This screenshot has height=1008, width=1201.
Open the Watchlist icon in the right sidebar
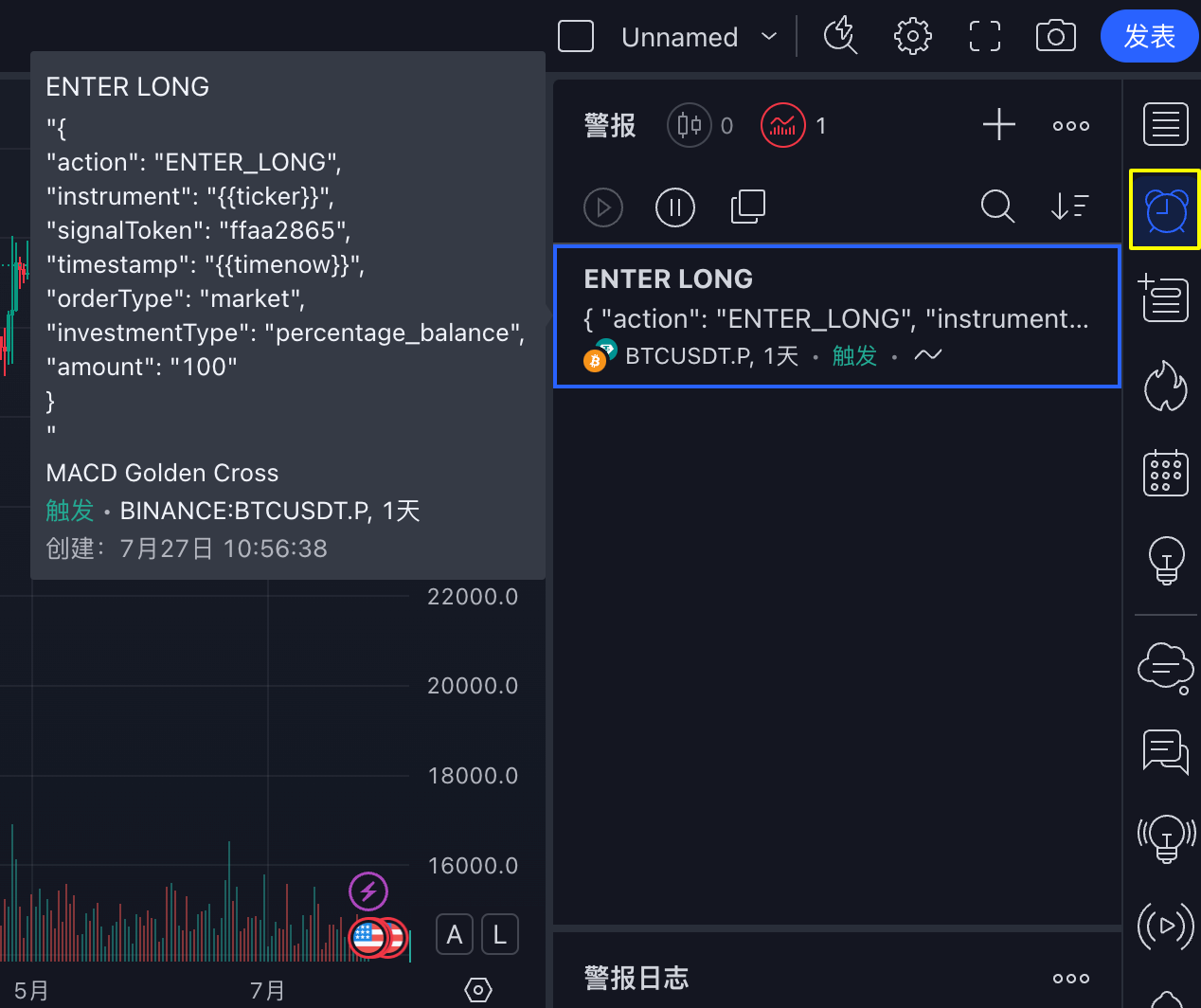click(x=1165, y=124)
